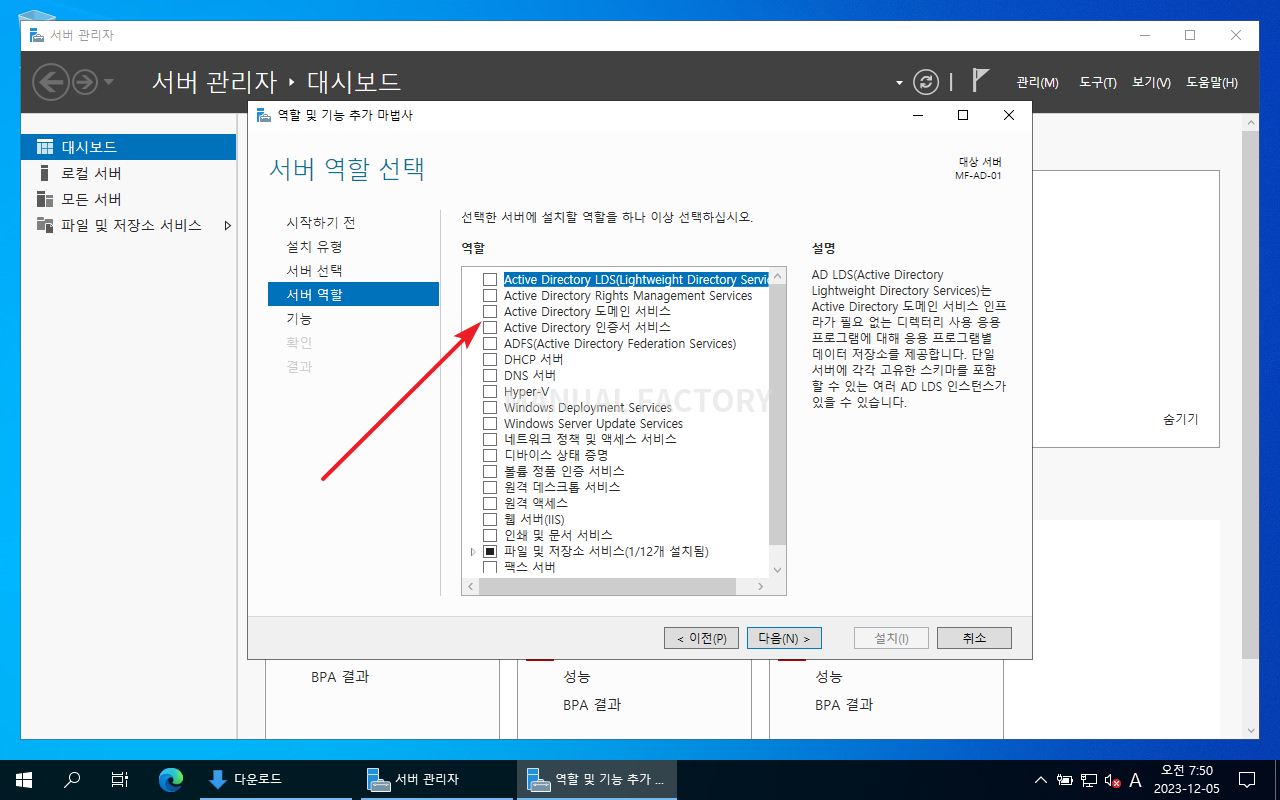This screenshot has height=800, width=1280.
Task: Open dropdown arrow left of refresh icon
Action: (x=899, y=83)
